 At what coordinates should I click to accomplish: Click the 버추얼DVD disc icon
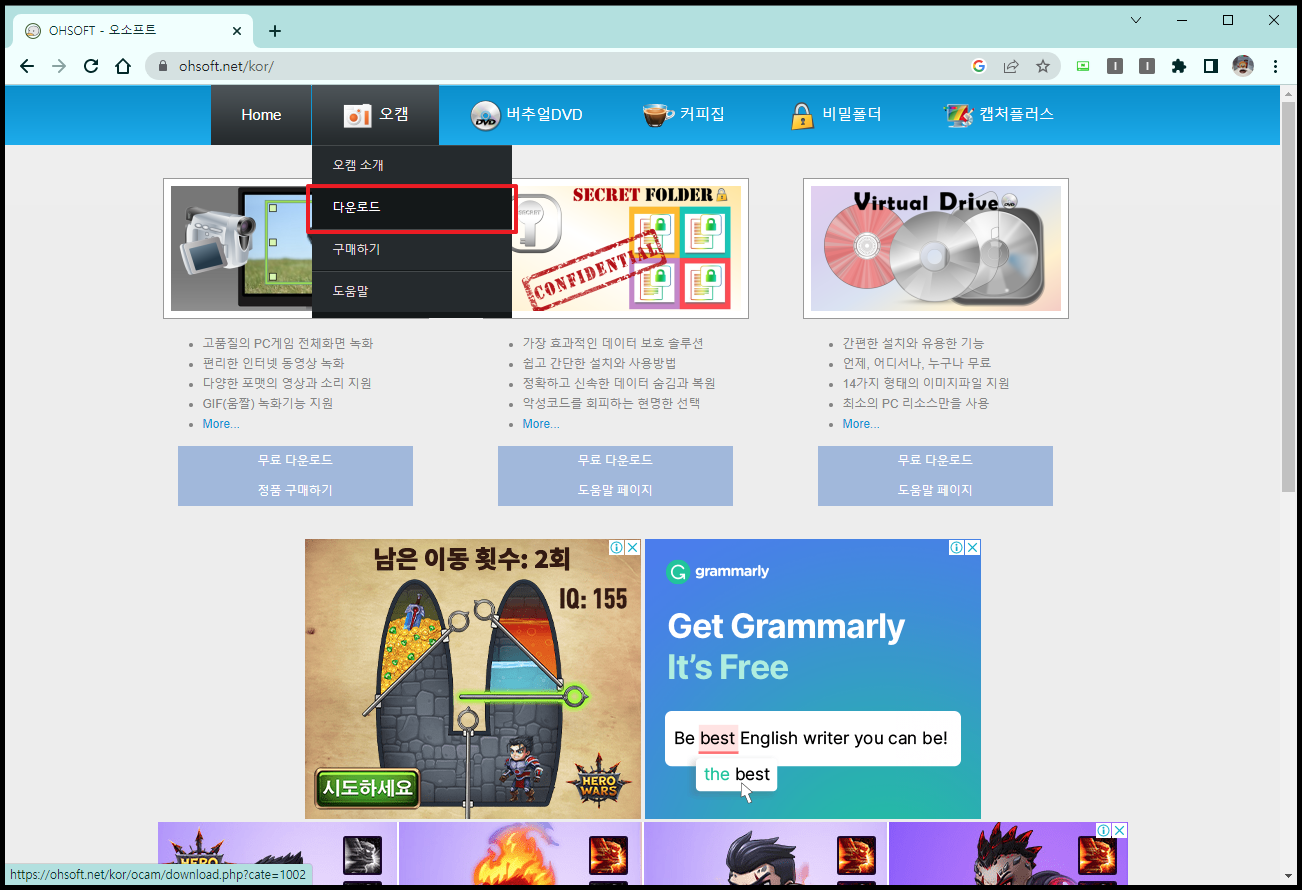tap(485, 115)
